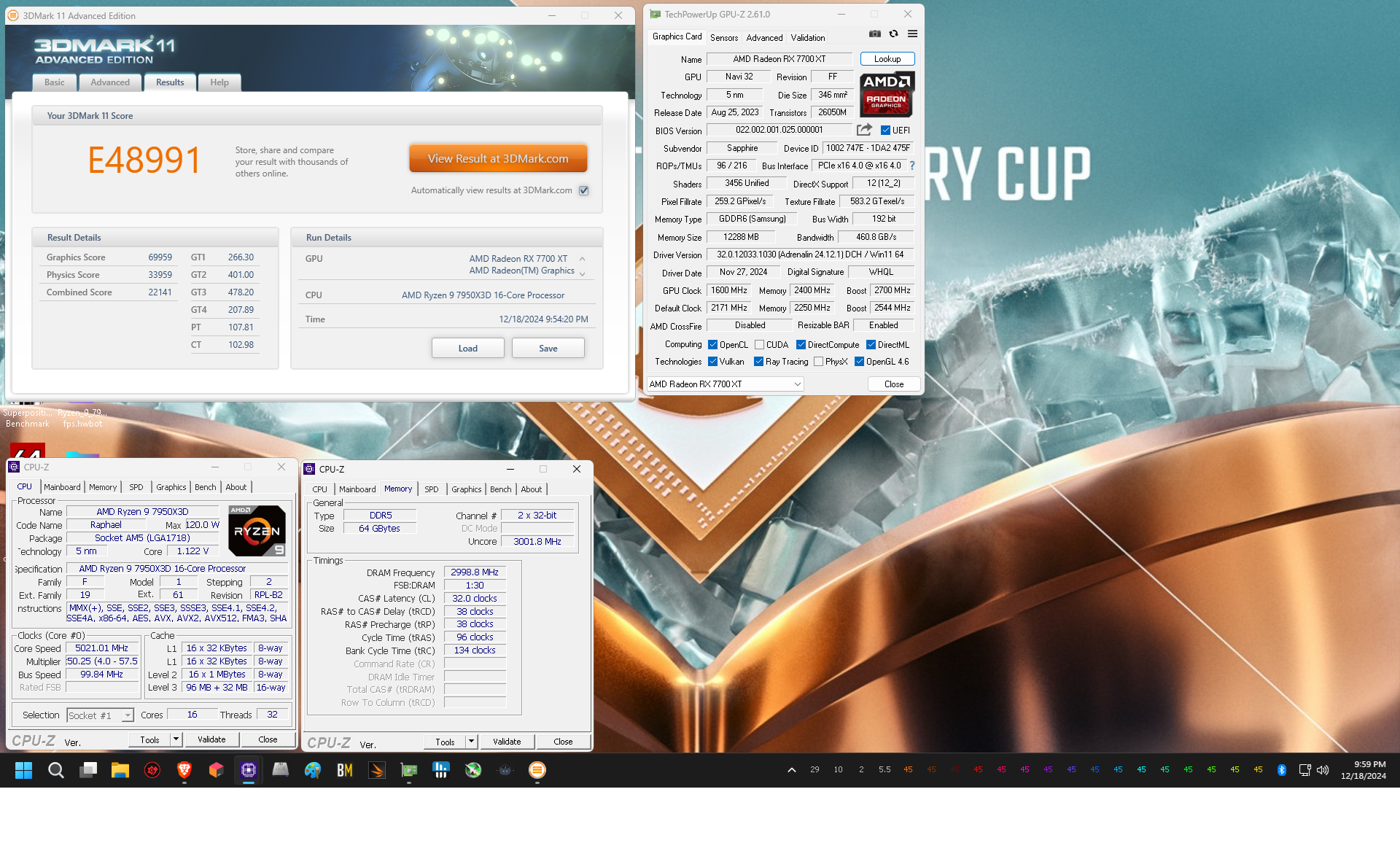Viewport: 1400px width, 843px height.
Task: Click the Ryzen 9 logo in CPU-Z
Action: pyautogui.click(x=257, y=531)
